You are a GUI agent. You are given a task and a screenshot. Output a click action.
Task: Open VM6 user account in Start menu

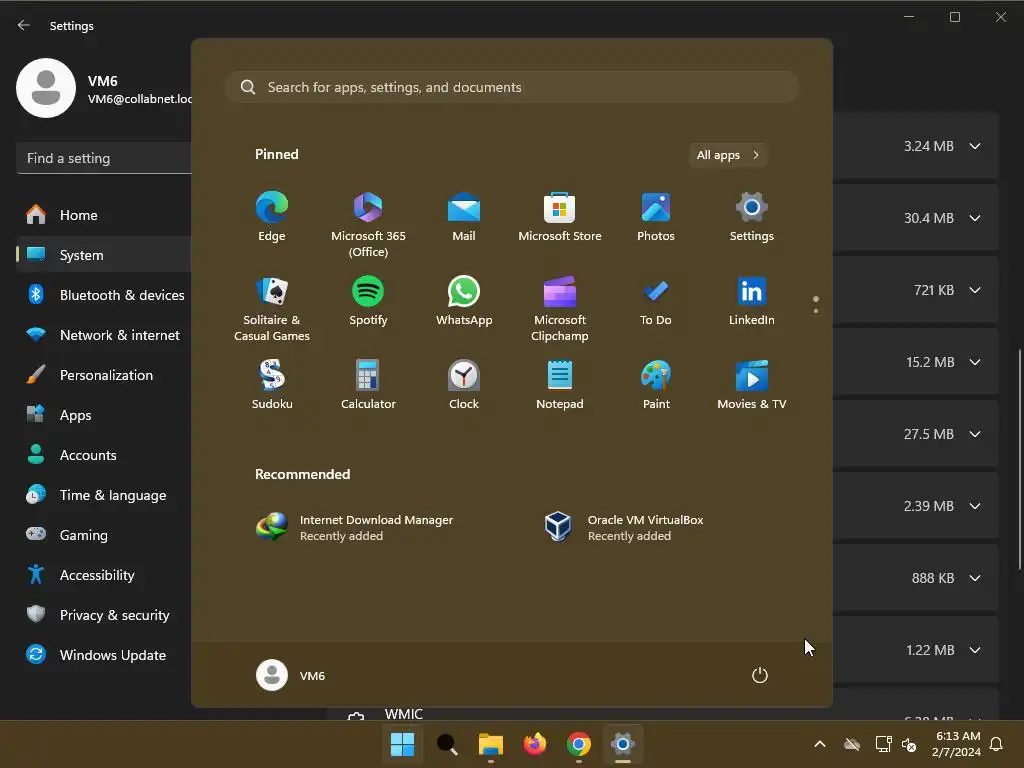click(291, 675)
